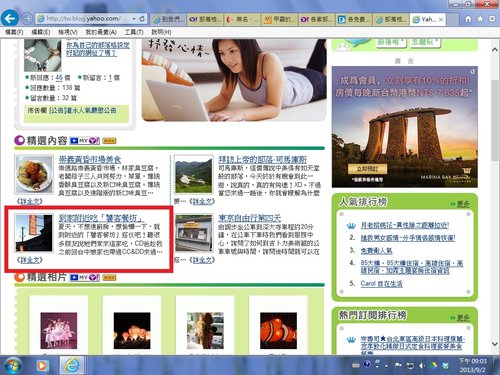This screenshot has width=500, height=375.
Task: Open the food plate thumbnail of 黃昏市場美食
Action: coord(34,174)
